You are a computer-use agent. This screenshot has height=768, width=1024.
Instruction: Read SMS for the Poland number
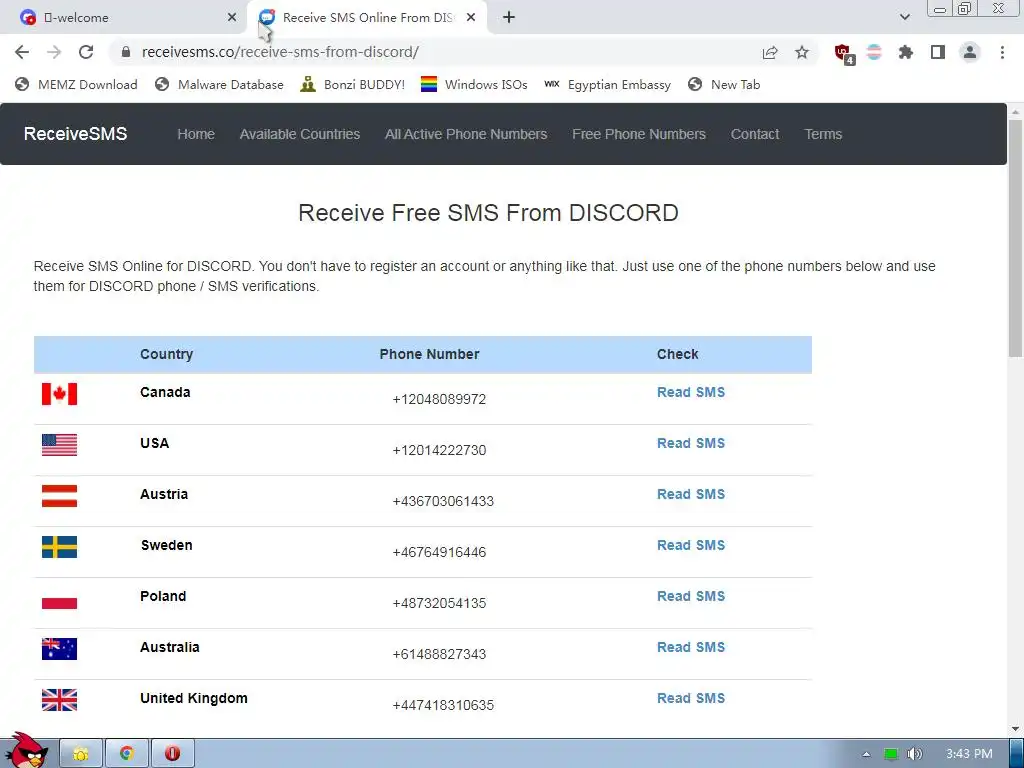point(691,596)
